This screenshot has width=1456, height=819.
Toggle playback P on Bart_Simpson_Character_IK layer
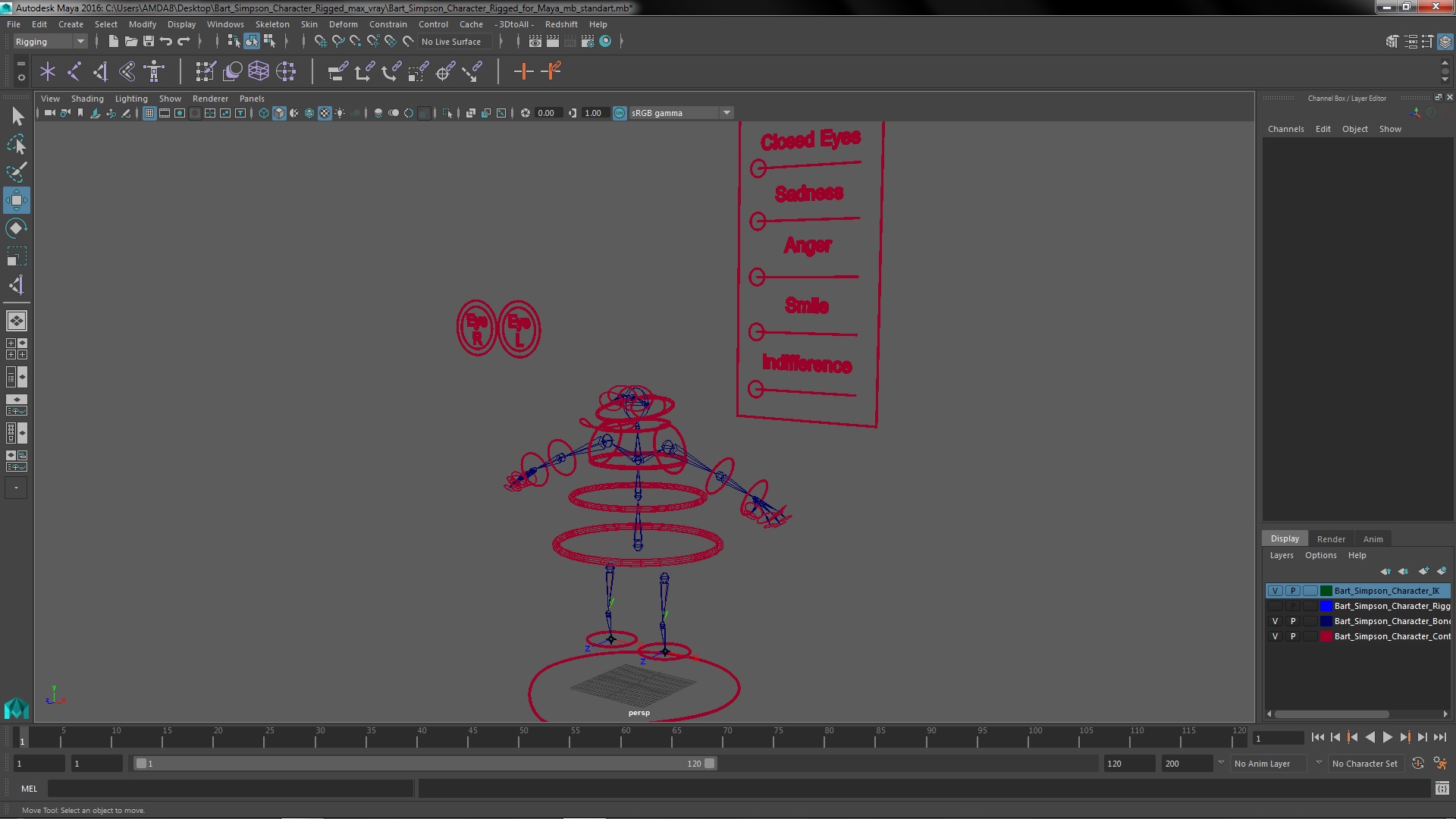click(1293, 591)
